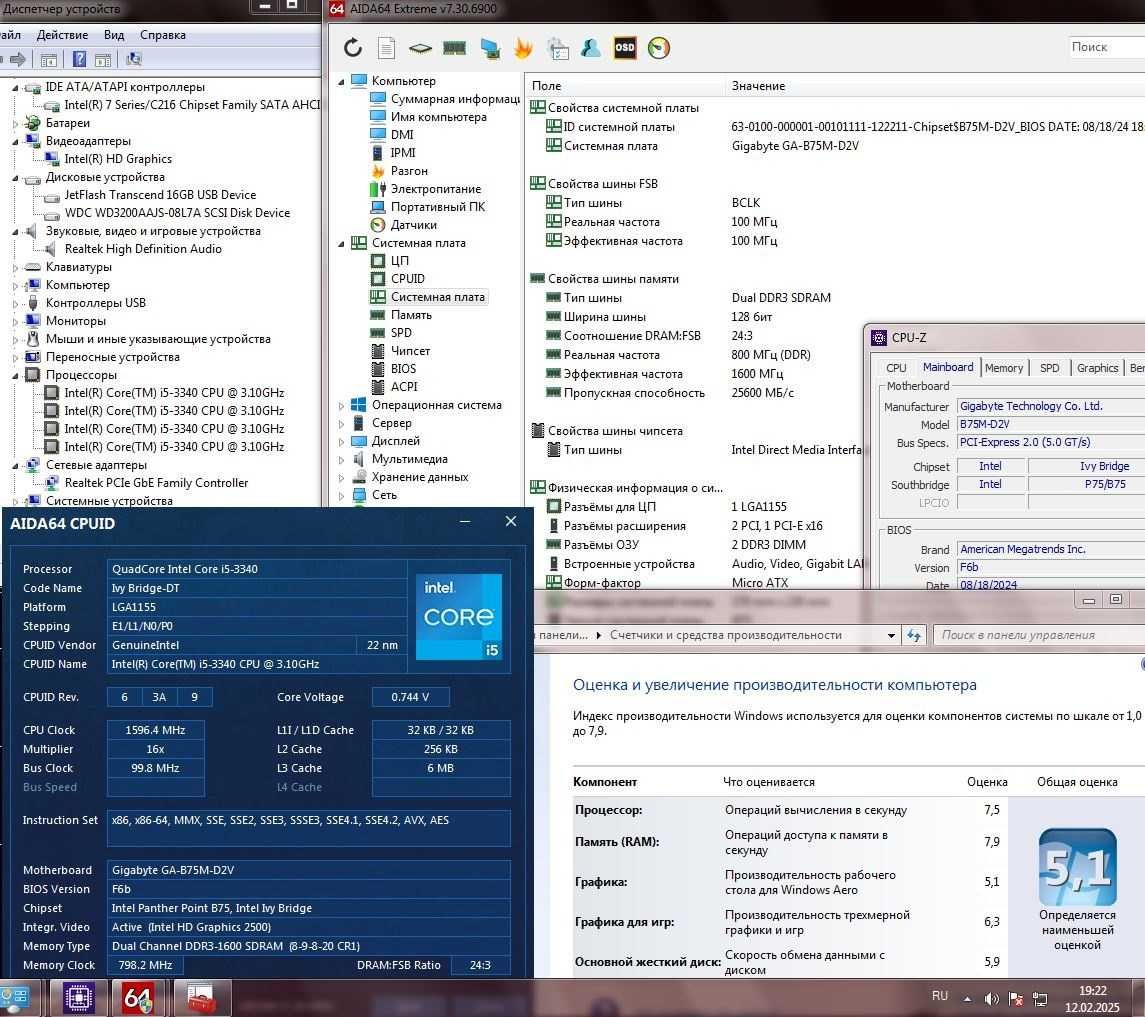Select the CPUID item in AIDA64 tree
1145x1017 pixels.
pyautogui.click(x=407, y=279)
